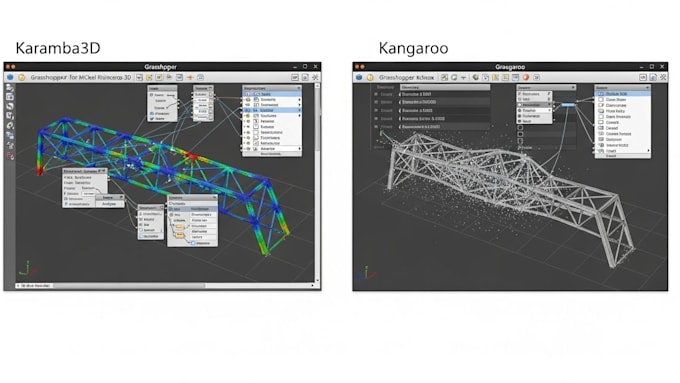680x383 pixels.
Task: Expand the arrow on the bottom 'Foaett' row in Kangaroo panel
Action: click(648, 151)
